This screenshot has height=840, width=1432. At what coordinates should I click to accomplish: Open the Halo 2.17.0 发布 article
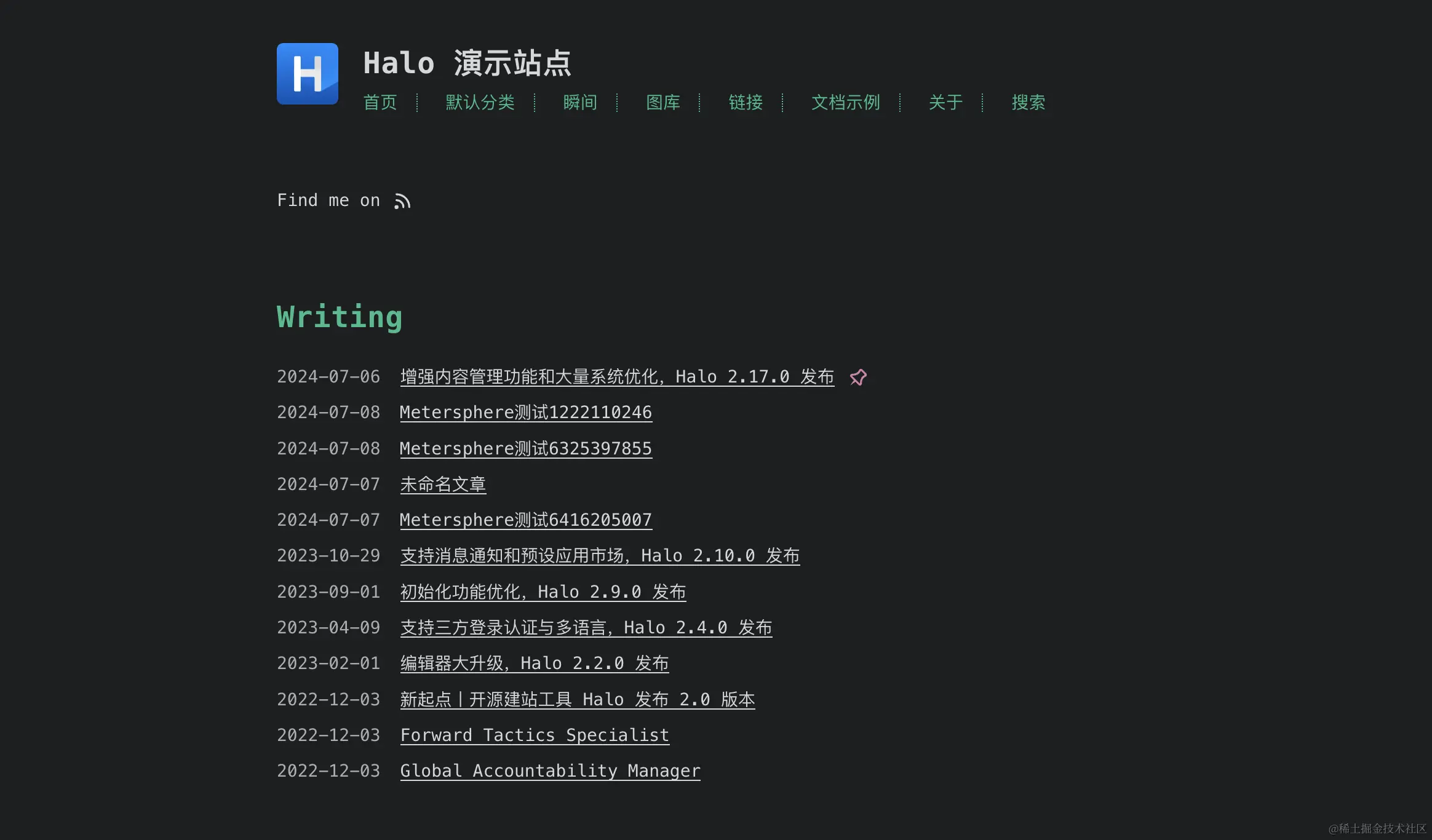point(616,376)
